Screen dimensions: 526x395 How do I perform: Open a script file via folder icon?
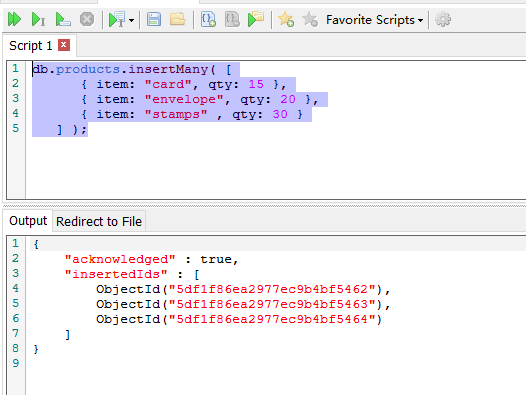pyautogui.click(x=177, y=19)
